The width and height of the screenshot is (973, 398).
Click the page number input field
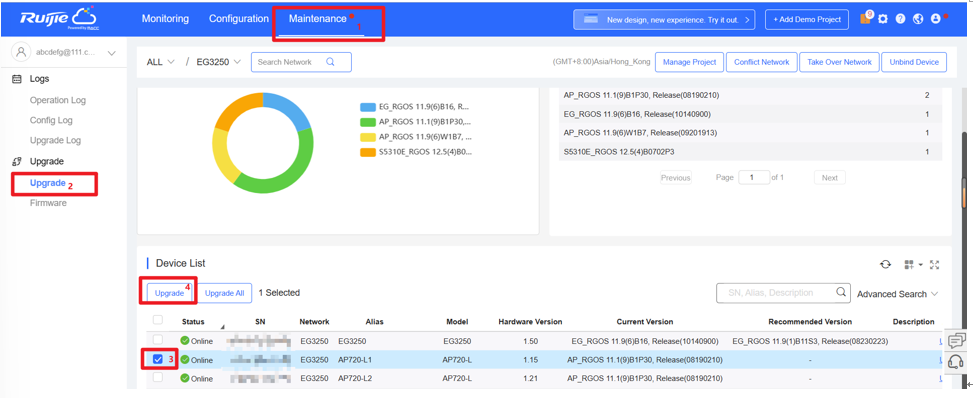(x=754, y=178)
